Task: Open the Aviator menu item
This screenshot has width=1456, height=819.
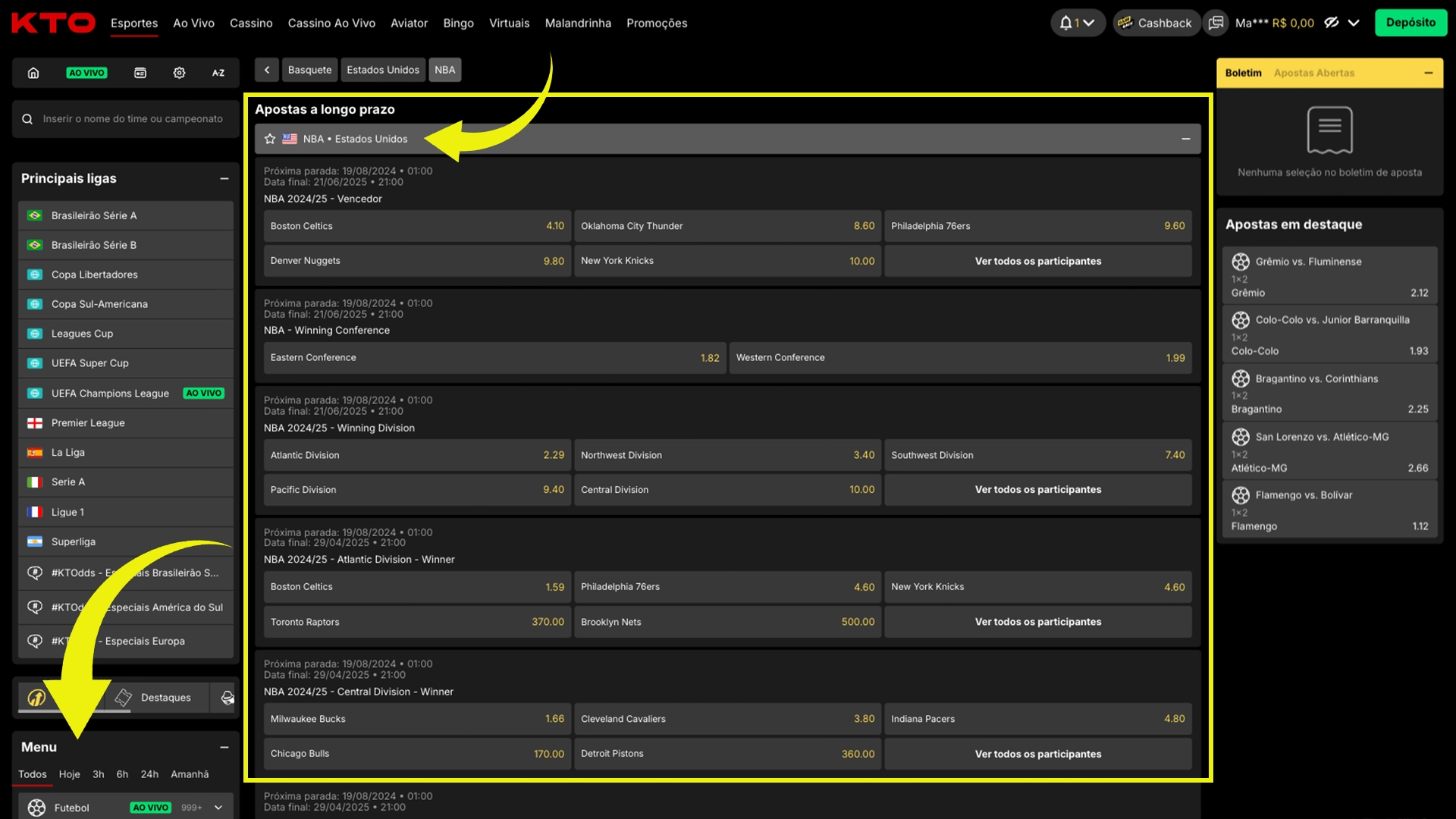Action: (409, 23)
